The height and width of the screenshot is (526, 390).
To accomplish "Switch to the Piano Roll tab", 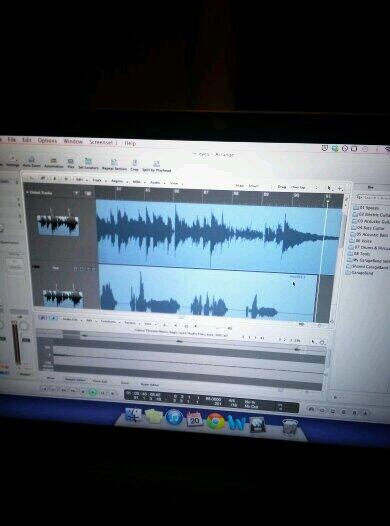I will pyautogui.click(x=100, y=381).
